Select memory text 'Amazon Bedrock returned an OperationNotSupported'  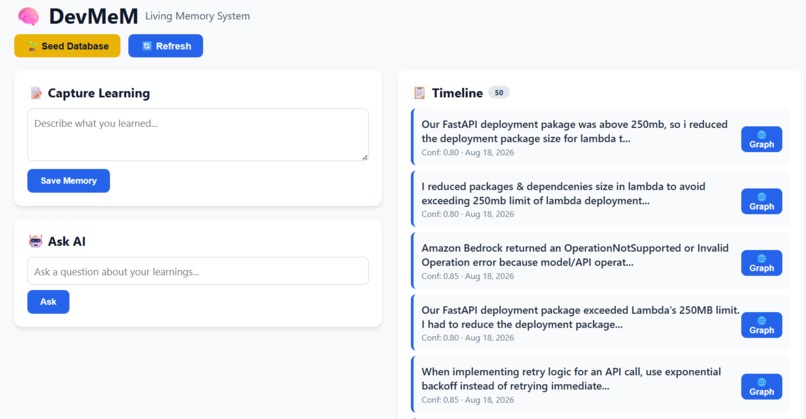[x=575, y=255]
